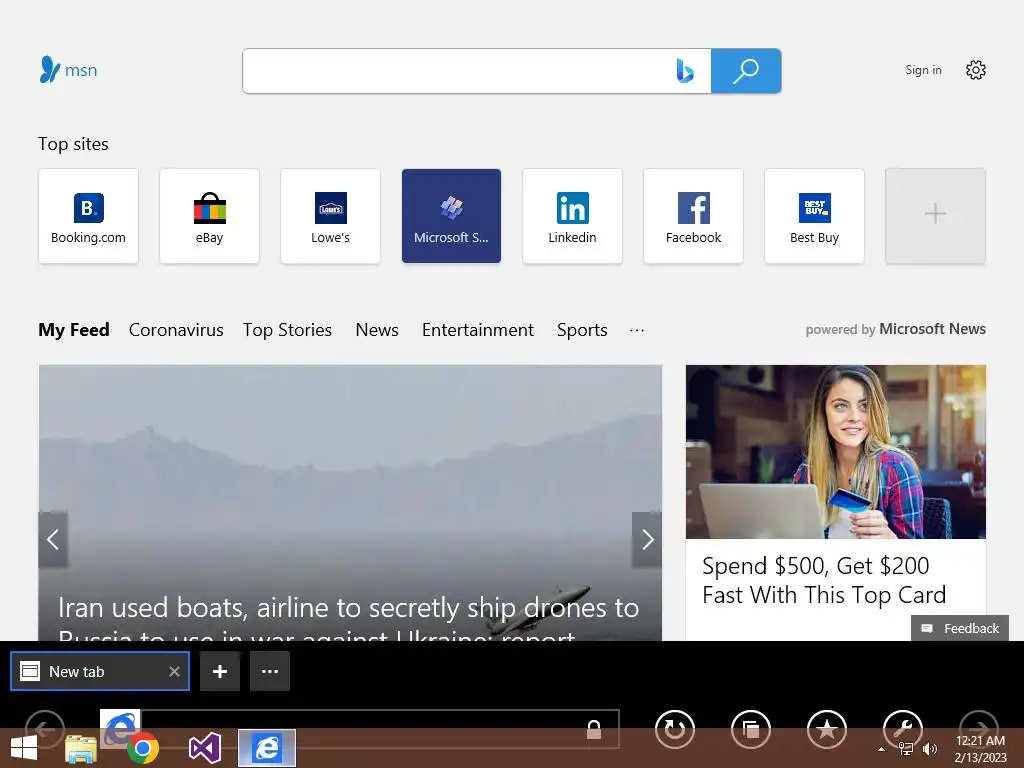Expand more feed categories ellipsis

point(637,330)
